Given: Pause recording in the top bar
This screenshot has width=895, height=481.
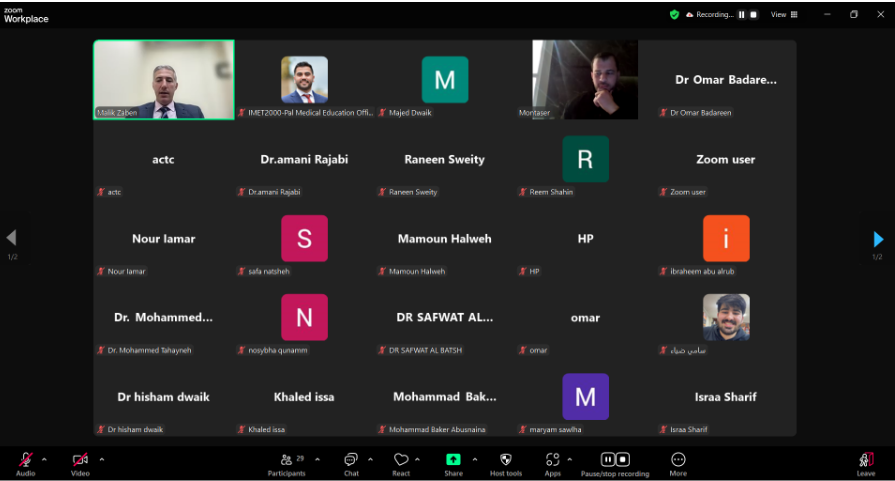Looking at the screenshot, I should click(x=741, y=15).
